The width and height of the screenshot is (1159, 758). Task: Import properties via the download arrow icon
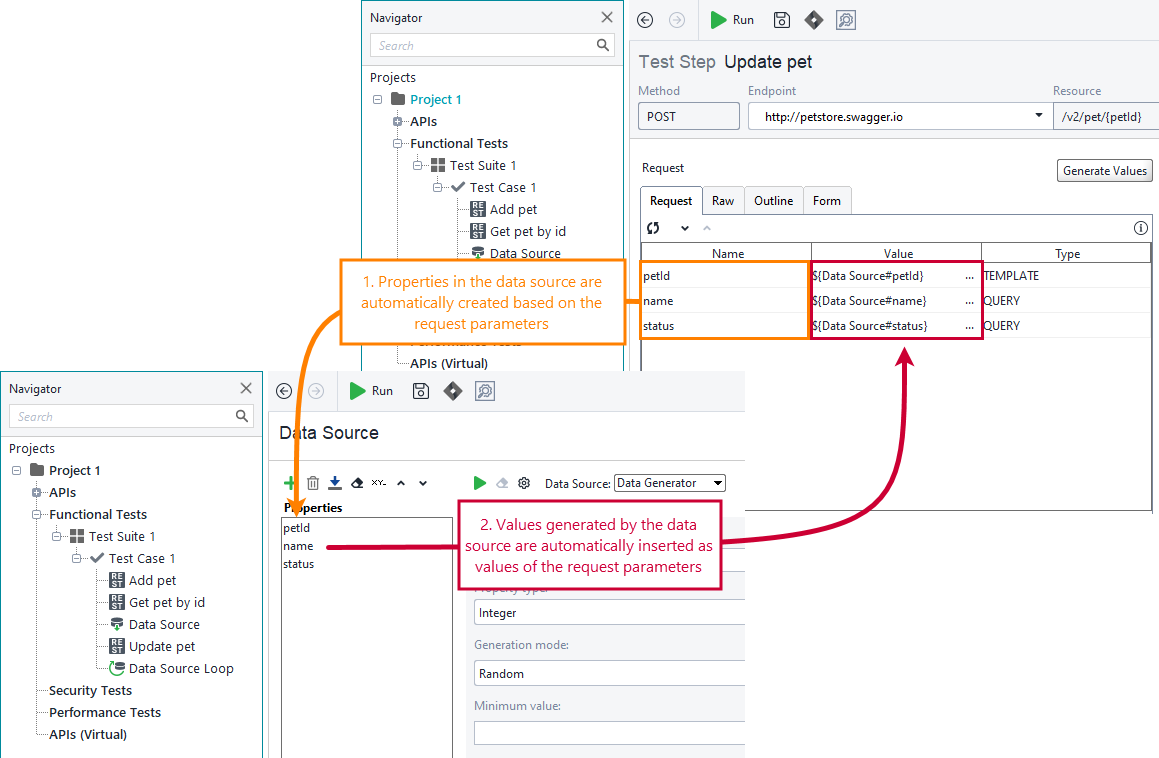click(334, 482)
